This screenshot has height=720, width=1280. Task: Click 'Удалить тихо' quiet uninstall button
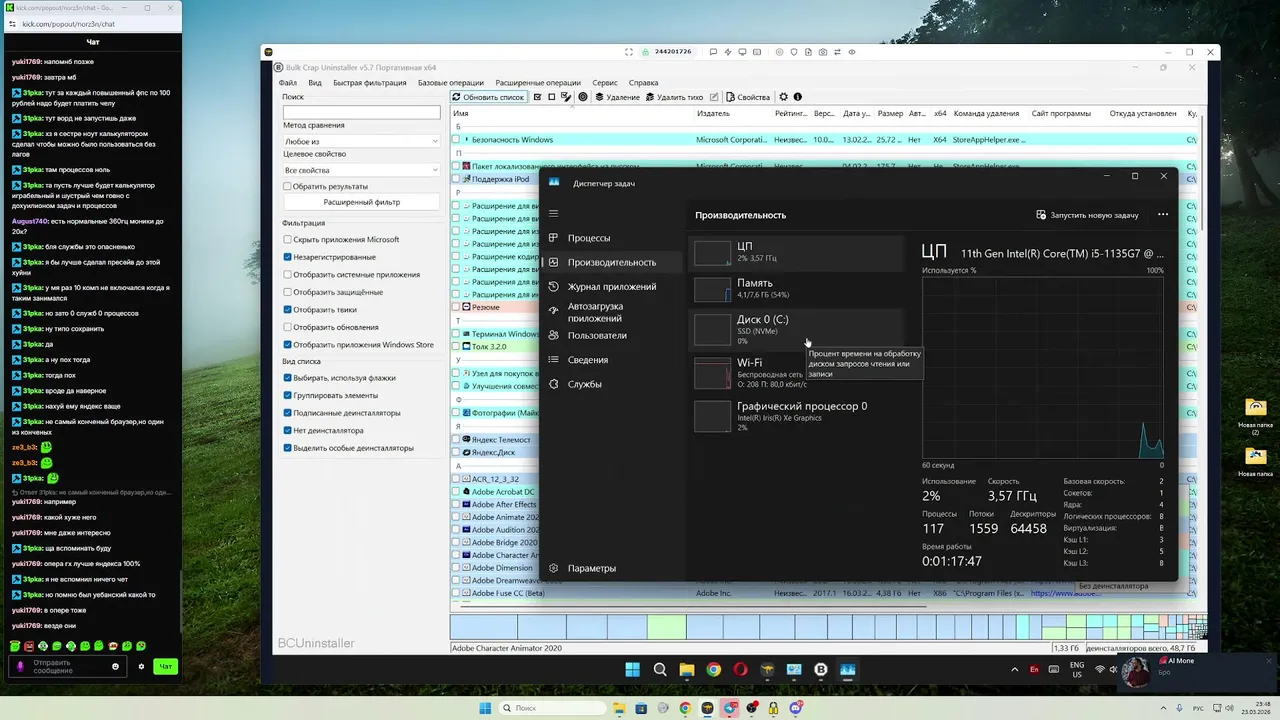coord(675,97)
